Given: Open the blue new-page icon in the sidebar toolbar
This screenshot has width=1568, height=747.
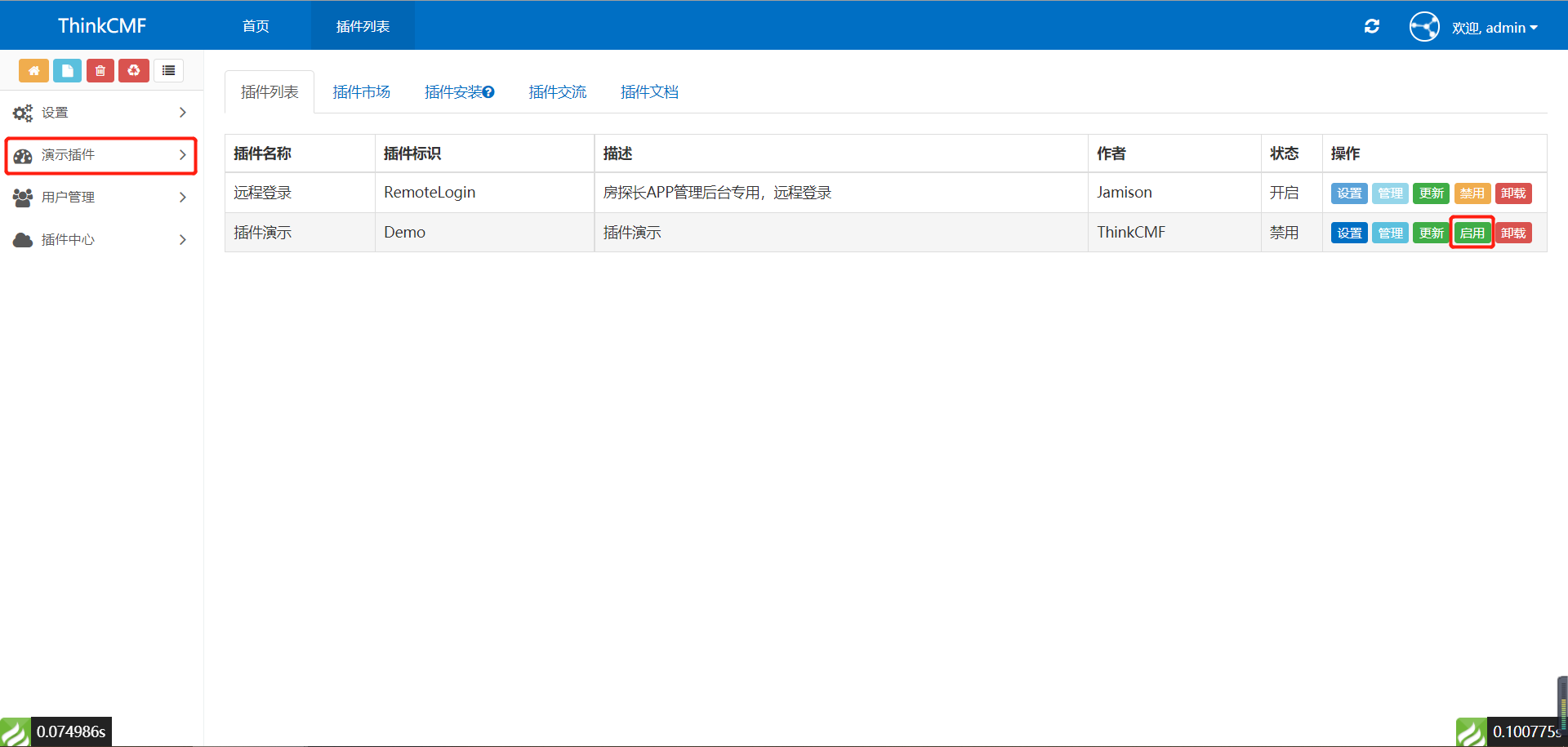Looking at the screenshot, I should [67, 70].
